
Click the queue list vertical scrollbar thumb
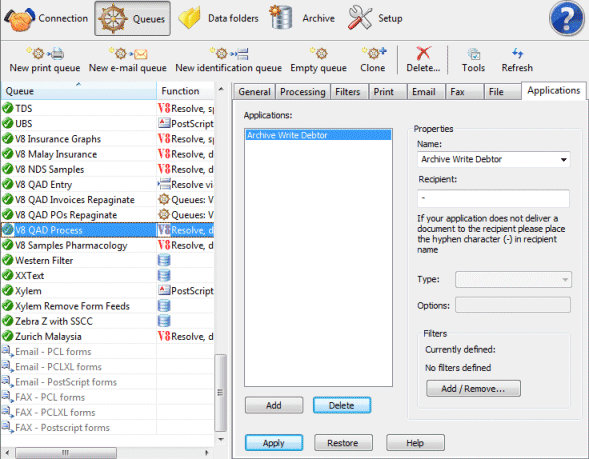[x=220, y=393]
